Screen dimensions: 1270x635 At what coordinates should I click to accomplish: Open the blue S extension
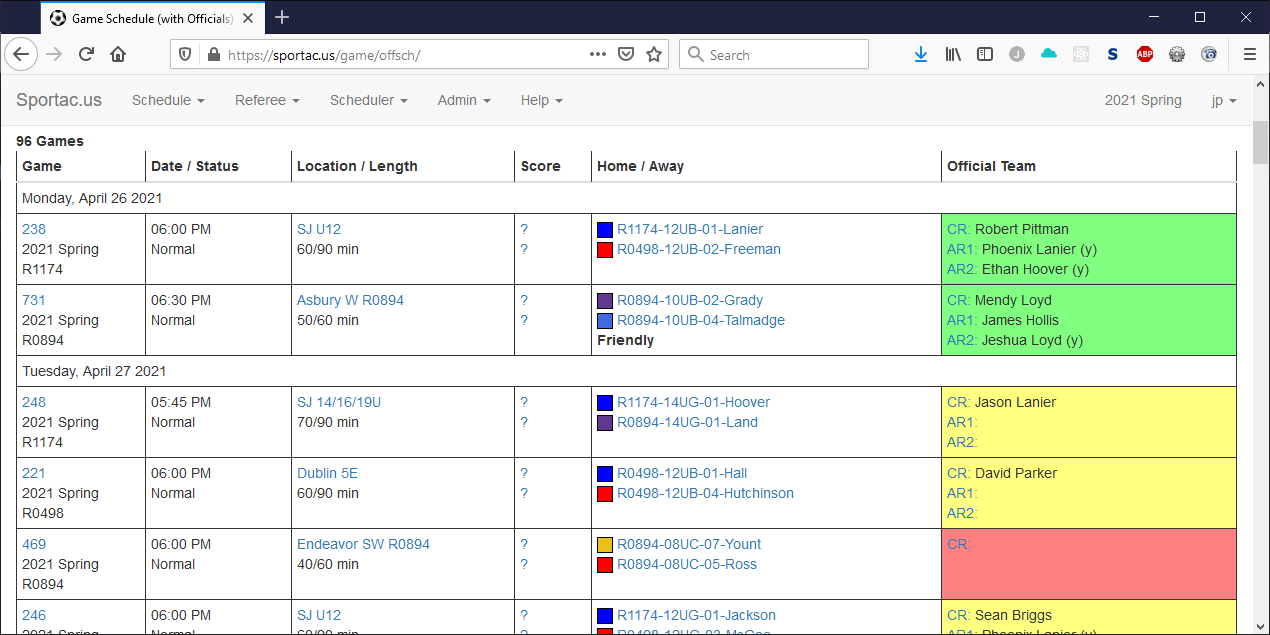(1112, 55)
